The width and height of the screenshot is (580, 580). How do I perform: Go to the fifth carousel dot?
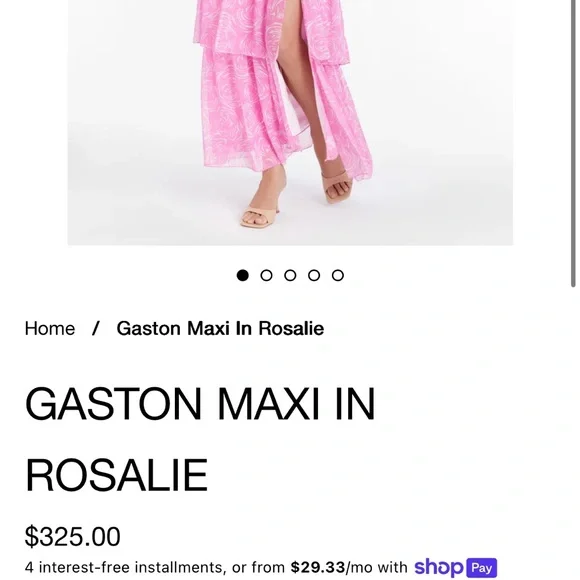338,276
